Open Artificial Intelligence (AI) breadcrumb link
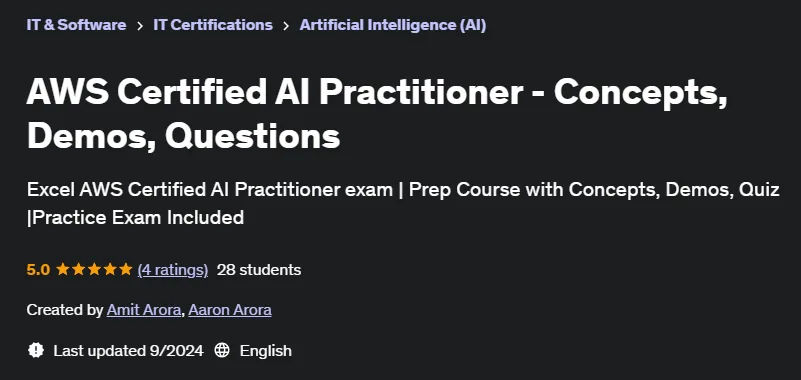 click(393, 25)
